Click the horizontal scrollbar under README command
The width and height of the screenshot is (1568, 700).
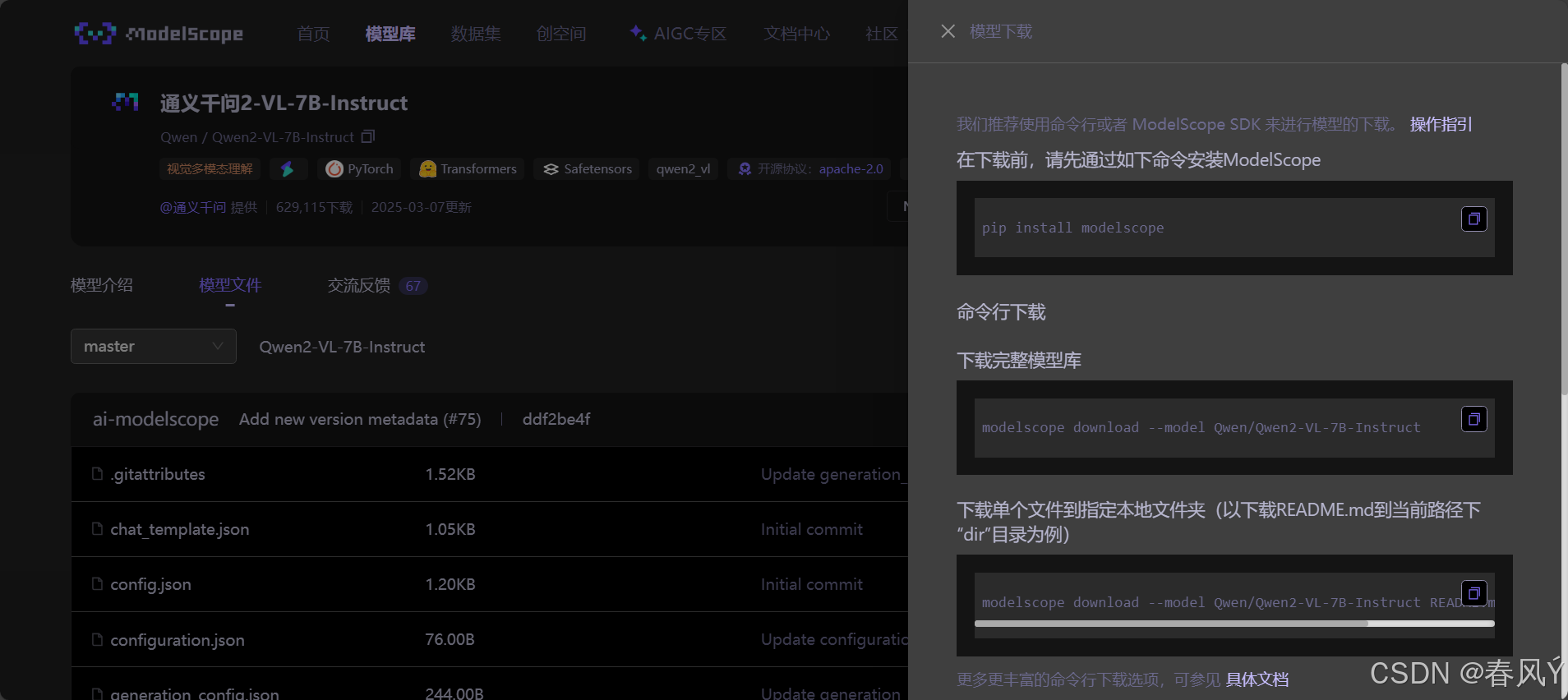click(1171, 624)
